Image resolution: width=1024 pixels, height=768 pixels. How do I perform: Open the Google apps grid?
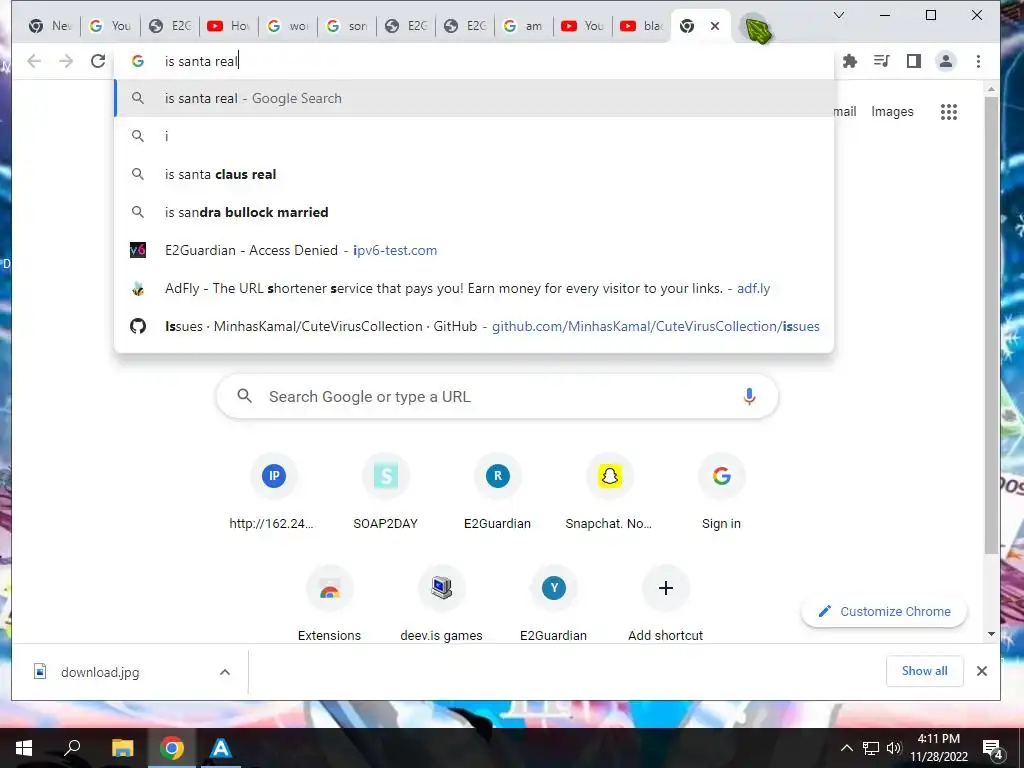949,112
